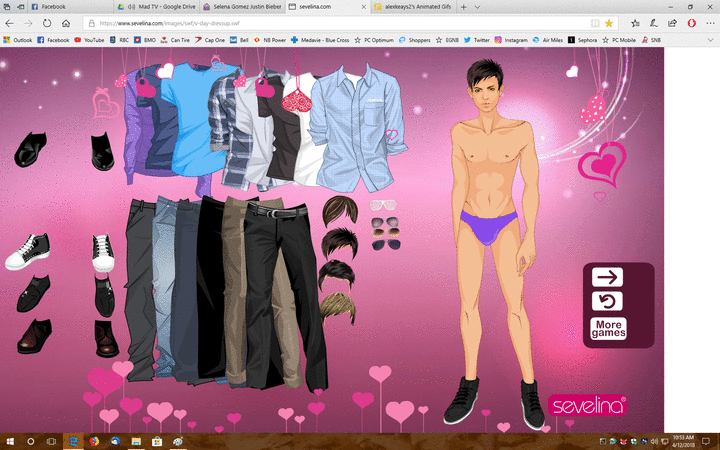The image size is (720, 450).
Task: Click the reset circular arrow button
Action: pos(607,301)
